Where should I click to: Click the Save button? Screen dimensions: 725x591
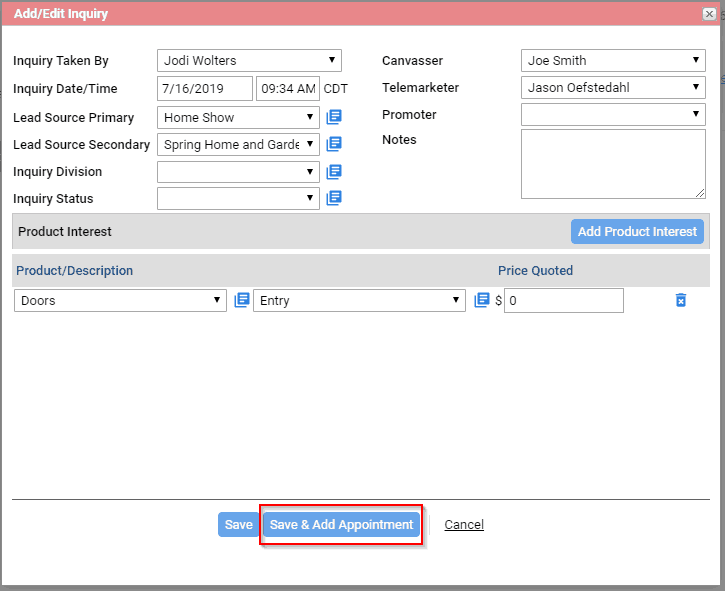pyautogui.click(x=239, y=524)
